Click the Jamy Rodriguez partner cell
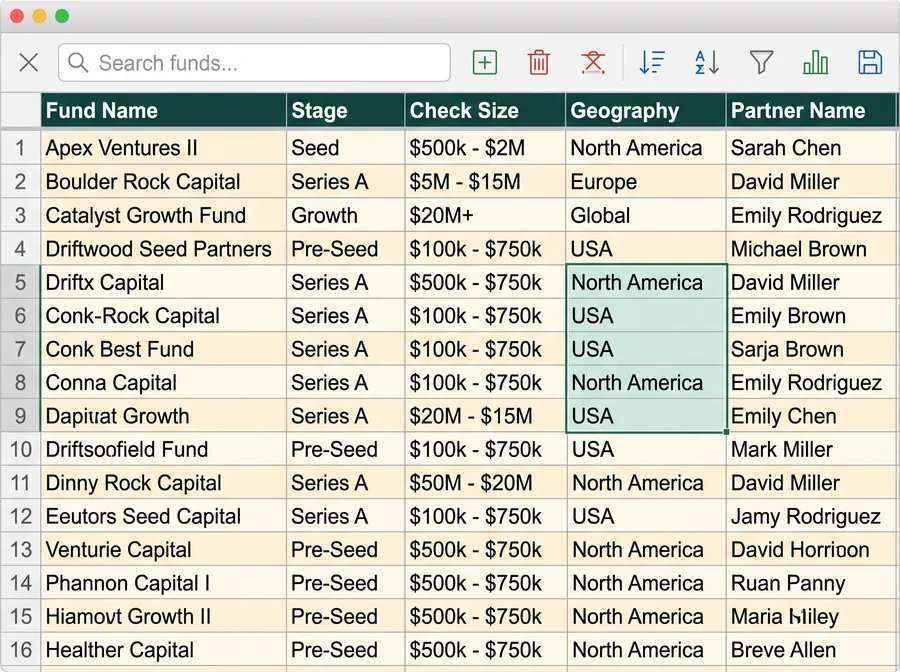This screenshot has width=900, height=672. point(811,516)
